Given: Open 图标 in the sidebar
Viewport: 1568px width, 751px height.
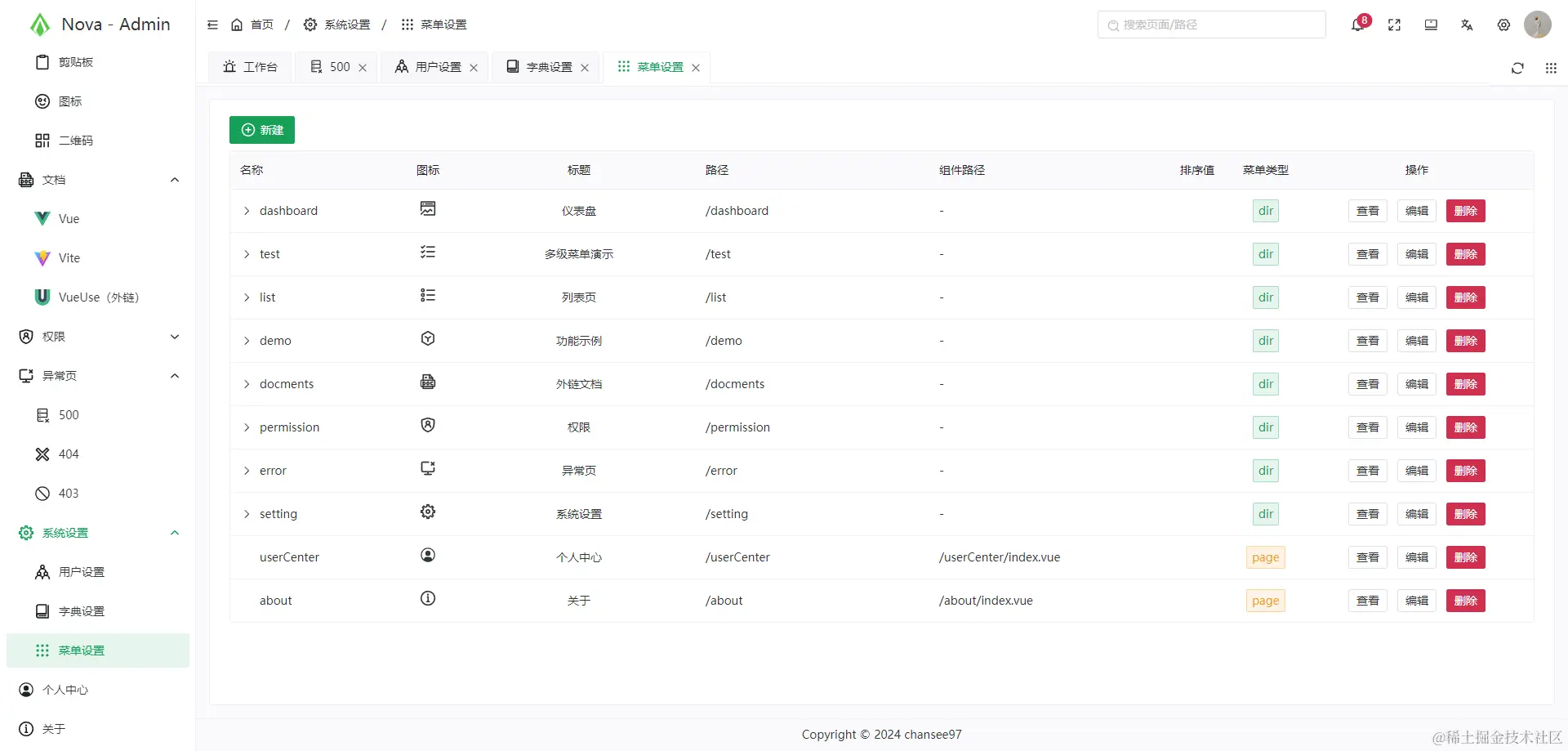Looking at the screenshot, I should tap(98, 101).
